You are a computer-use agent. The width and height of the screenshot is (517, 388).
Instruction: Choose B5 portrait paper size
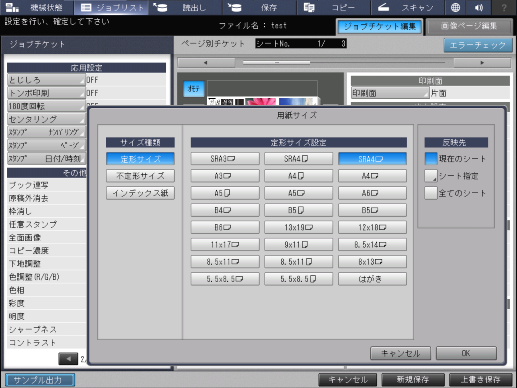299,210
